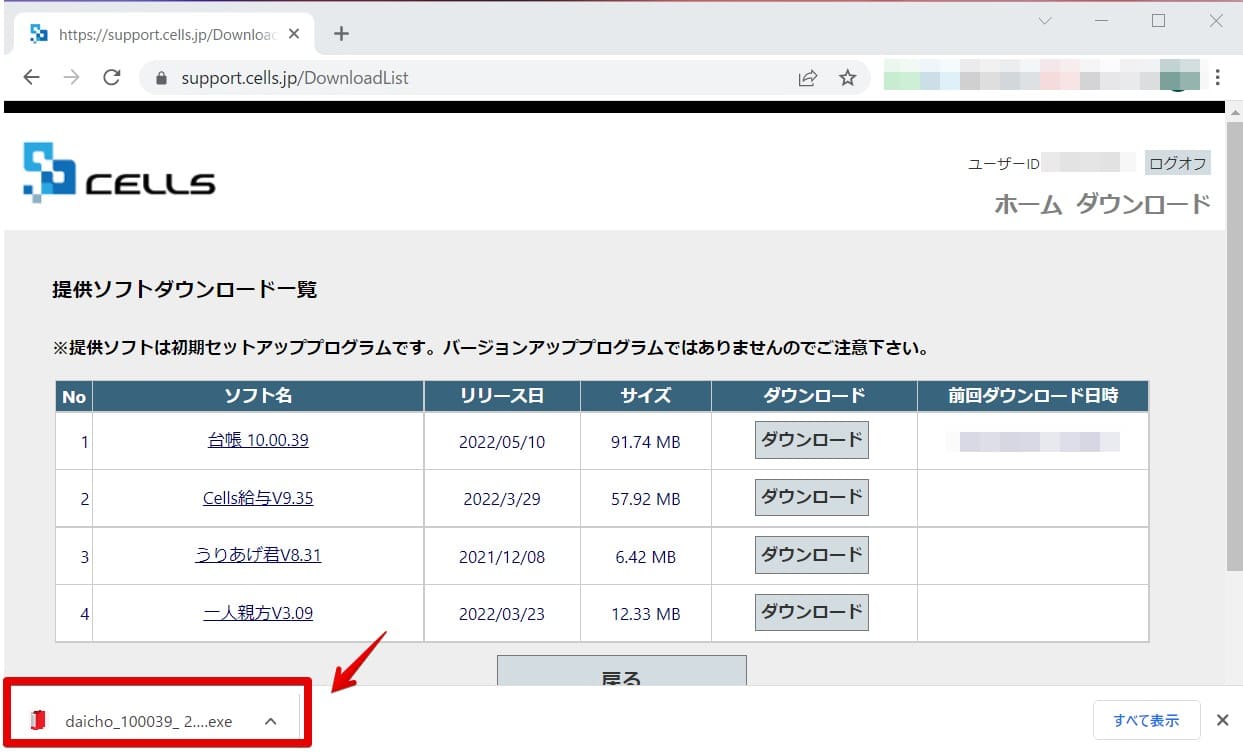Screen dimensions: 1243x752
Task: Click the 前回ダウンロード日時 column header
Action: point(1033,396)
